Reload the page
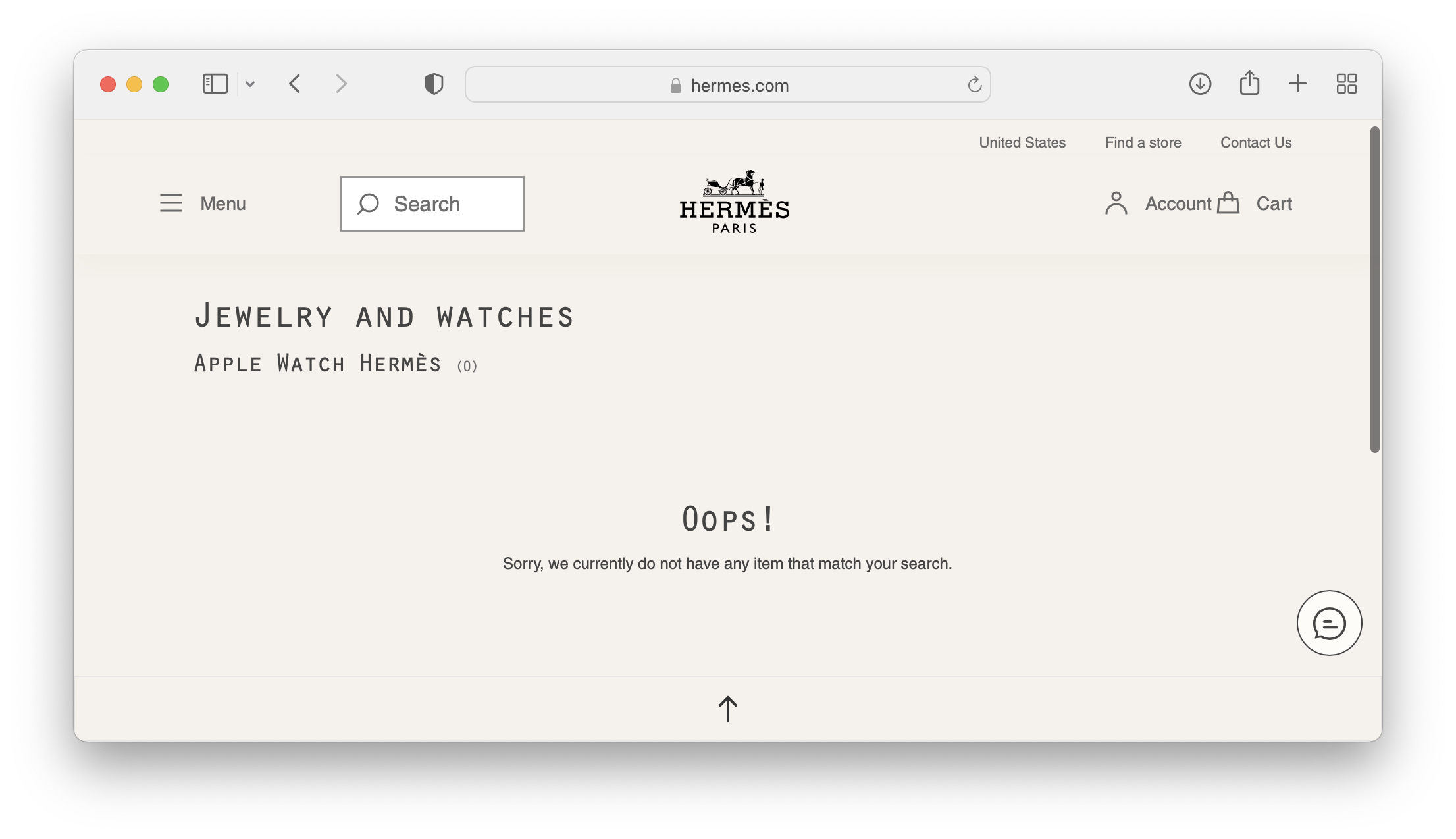 pyautogui.click(x=974, y=84)
